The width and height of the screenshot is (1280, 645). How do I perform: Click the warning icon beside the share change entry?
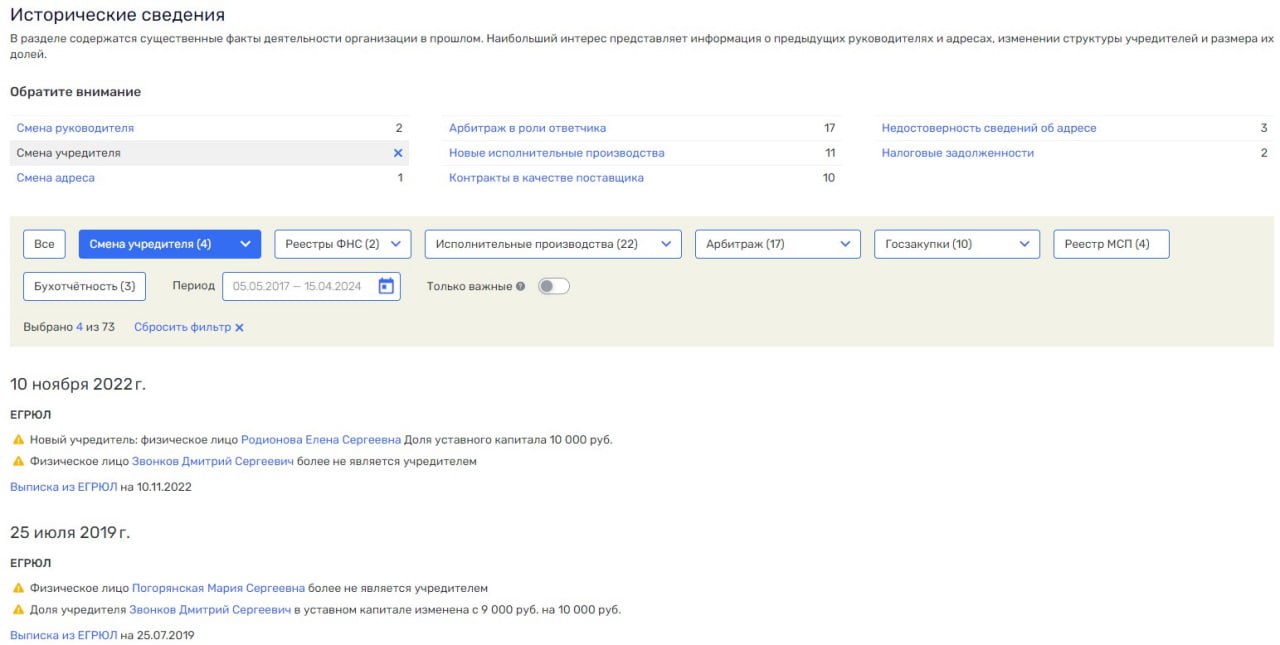(x=17, y=611)
